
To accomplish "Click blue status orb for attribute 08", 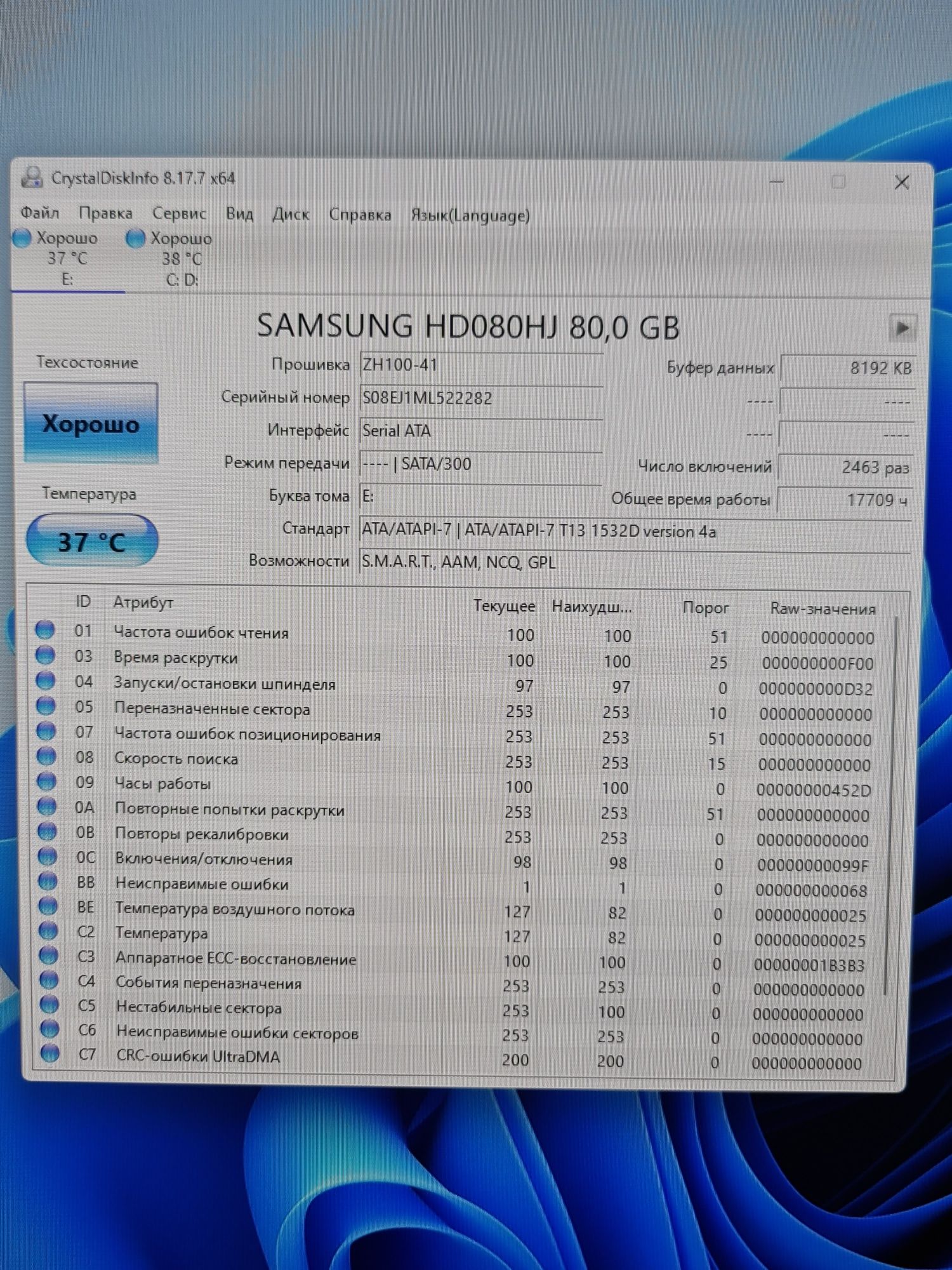I will (46, 756).
